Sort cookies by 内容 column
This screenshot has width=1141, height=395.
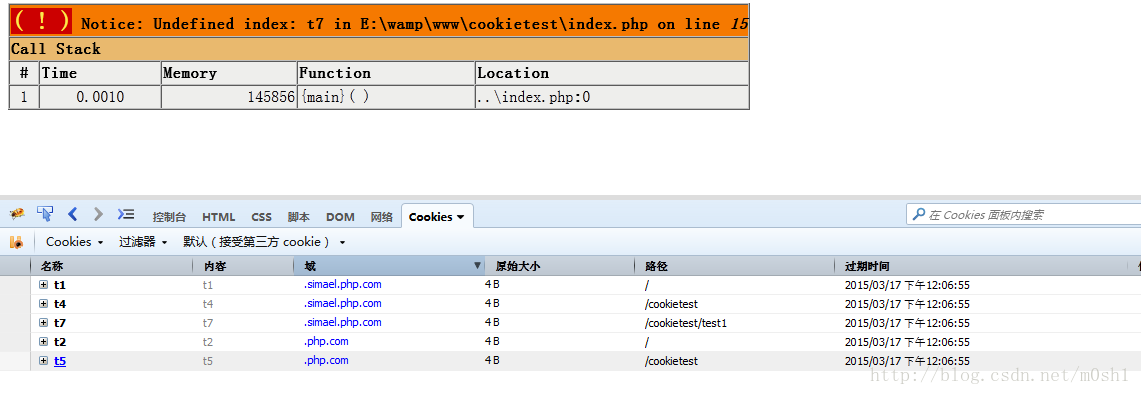[244, 266]
